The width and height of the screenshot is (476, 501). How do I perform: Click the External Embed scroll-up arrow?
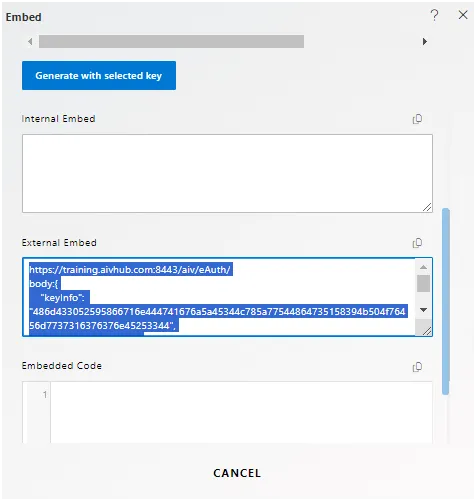click(x=423, y=267)
